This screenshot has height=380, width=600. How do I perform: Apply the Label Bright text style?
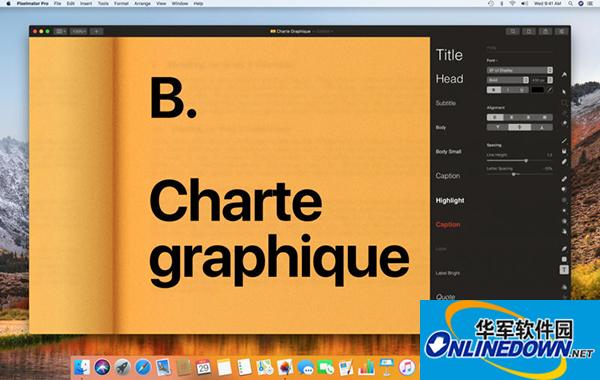(448, 273)
